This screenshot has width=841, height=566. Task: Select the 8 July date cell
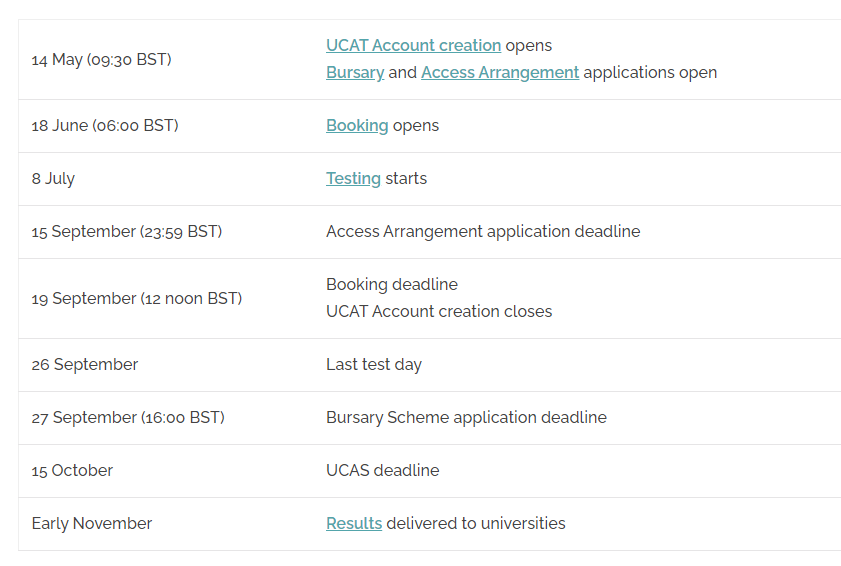(x=53, y=179)
